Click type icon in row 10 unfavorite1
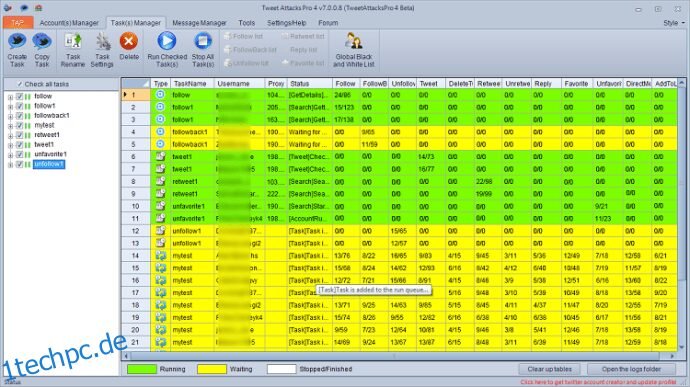Screen dimensions: 690x387 click(160, 206)
